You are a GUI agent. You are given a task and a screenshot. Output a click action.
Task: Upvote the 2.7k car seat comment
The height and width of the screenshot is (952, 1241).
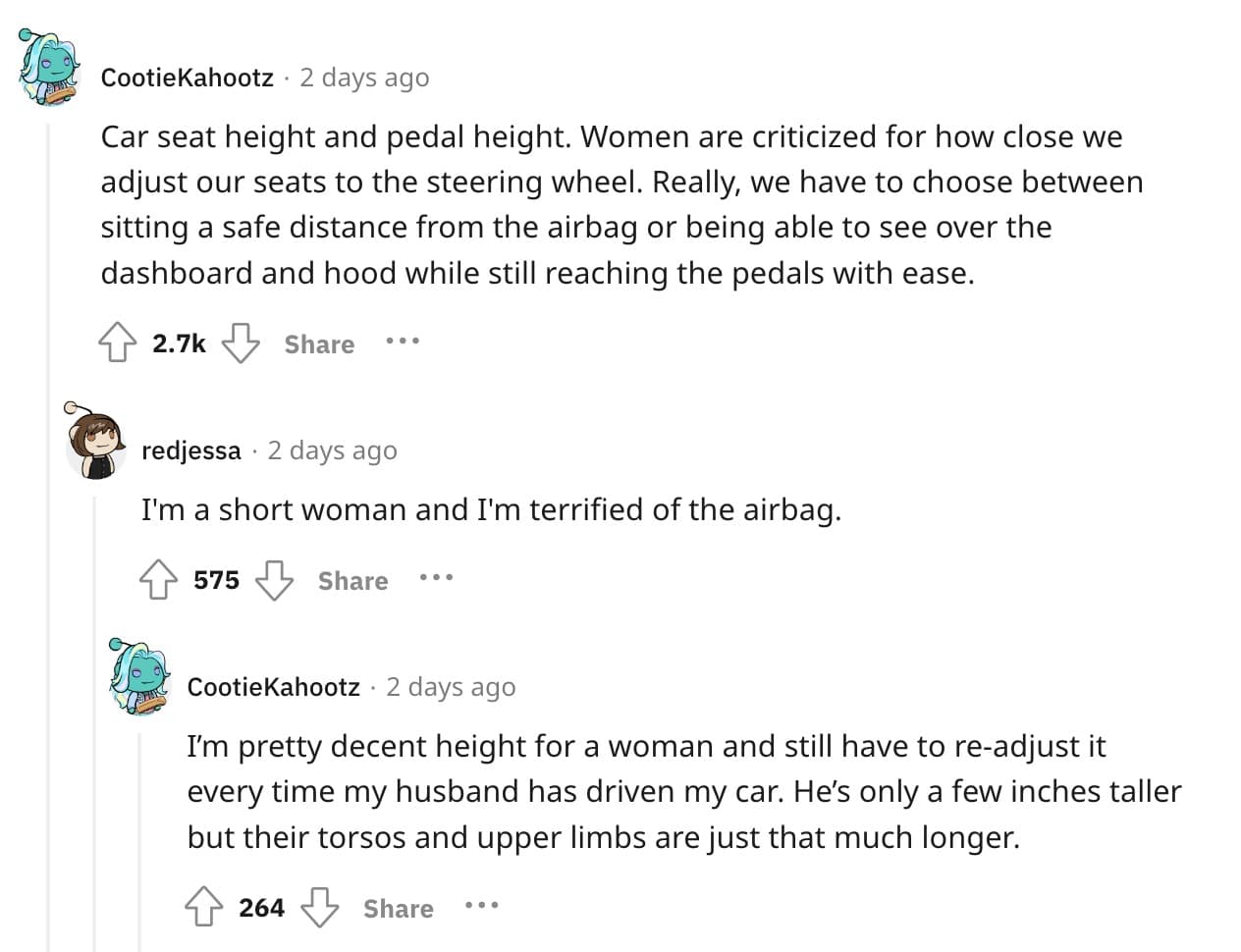click(x=118, y=343)
